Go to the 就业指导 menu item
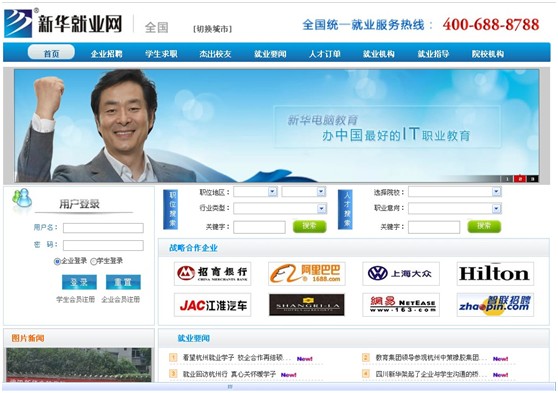558x393 pixels. click(x=433, y=54)
